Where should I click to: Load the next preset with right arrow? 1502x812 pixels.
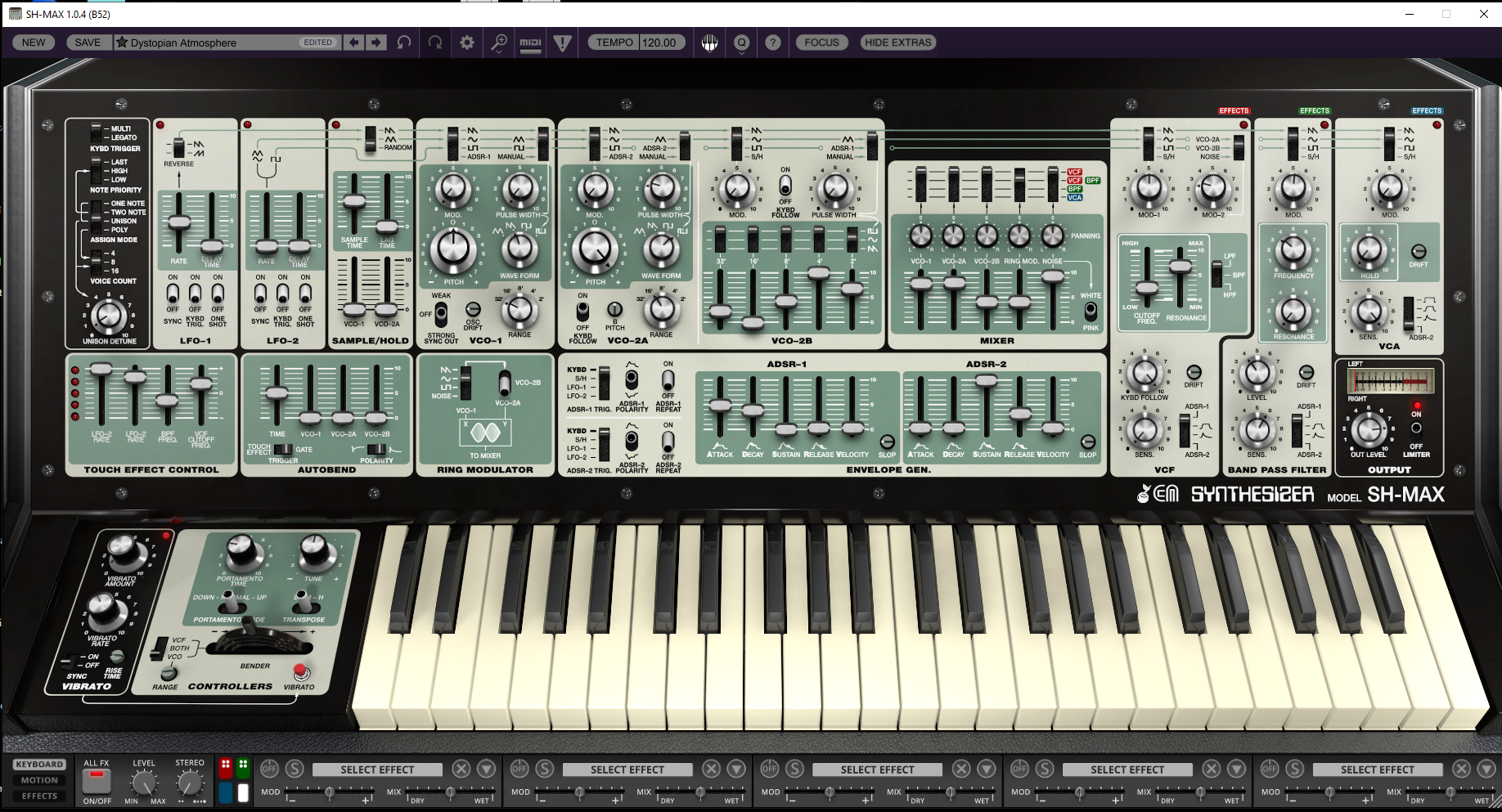click(376, 43)
